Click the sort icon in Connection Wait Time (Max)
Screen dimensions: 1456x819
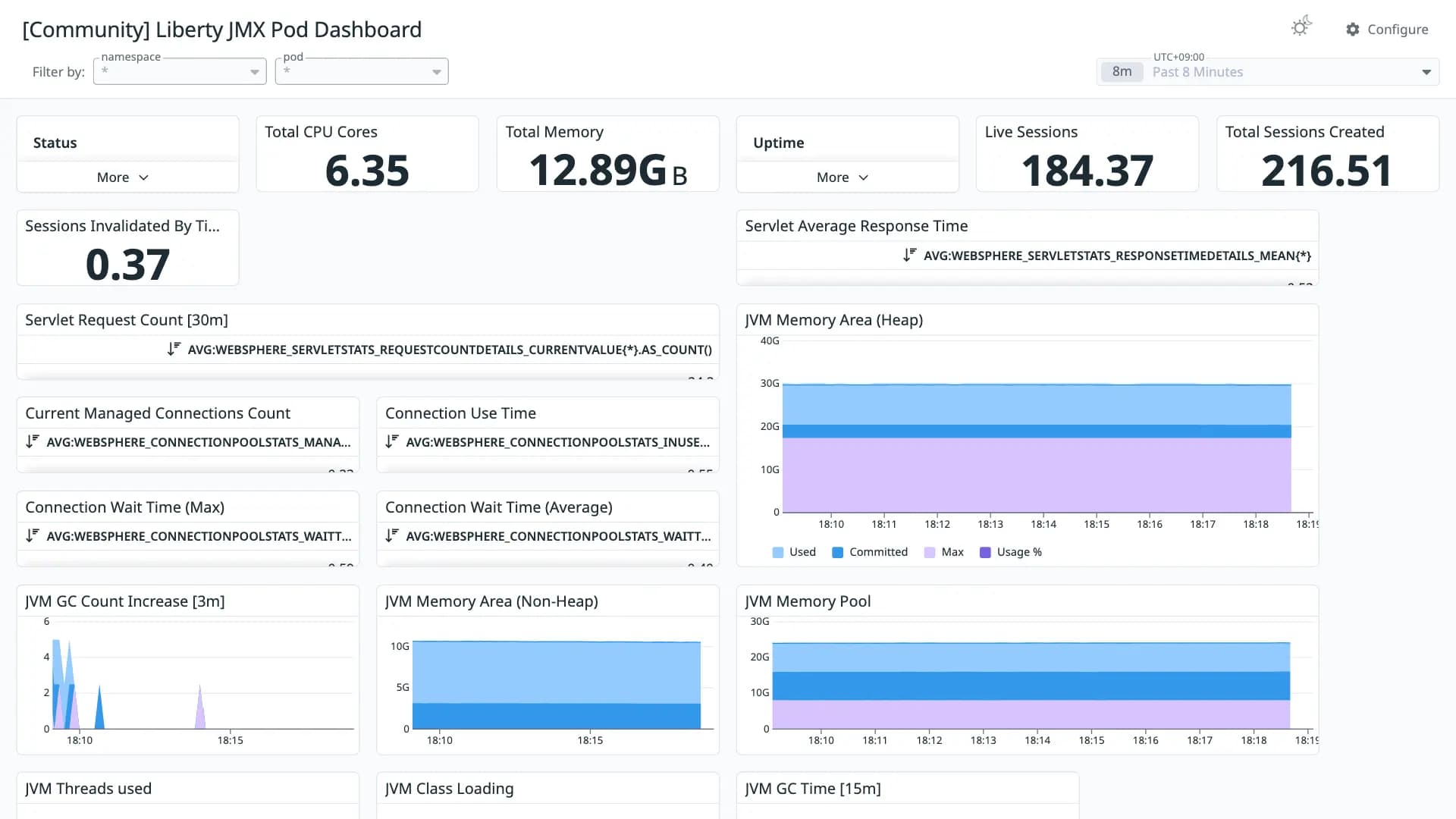tap(32, 535)
